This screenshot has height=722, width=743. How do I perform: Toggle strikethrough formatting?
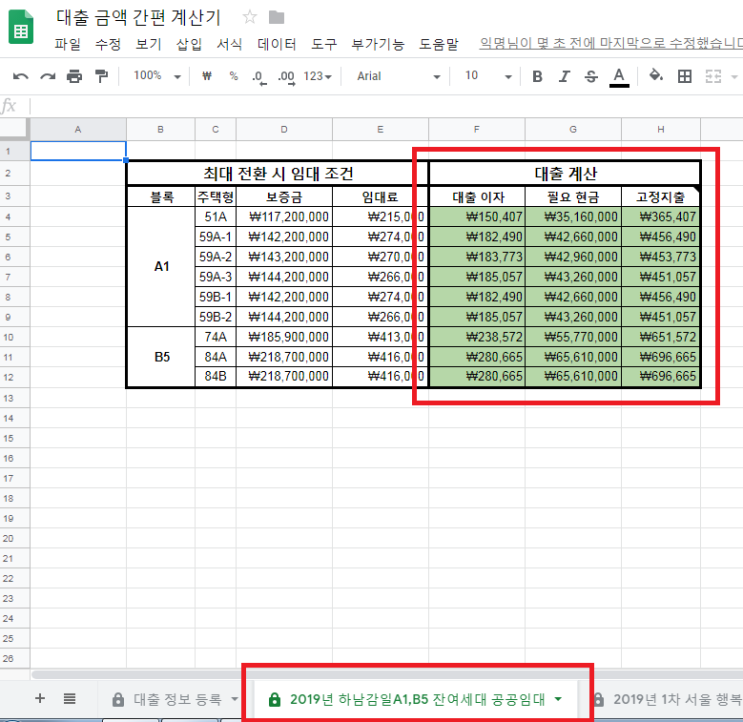591,76
